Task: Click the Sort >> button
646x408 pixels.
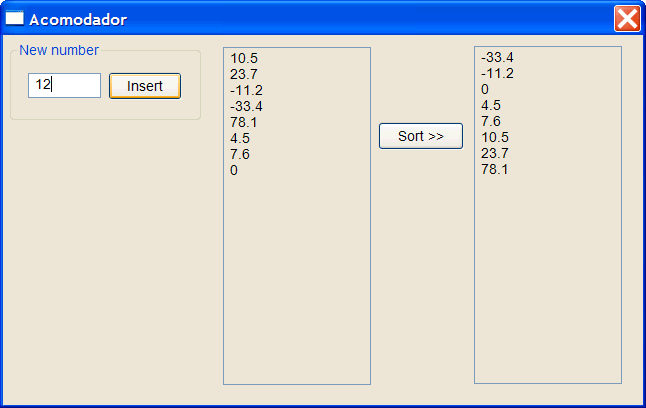Action: pos(421,136)
